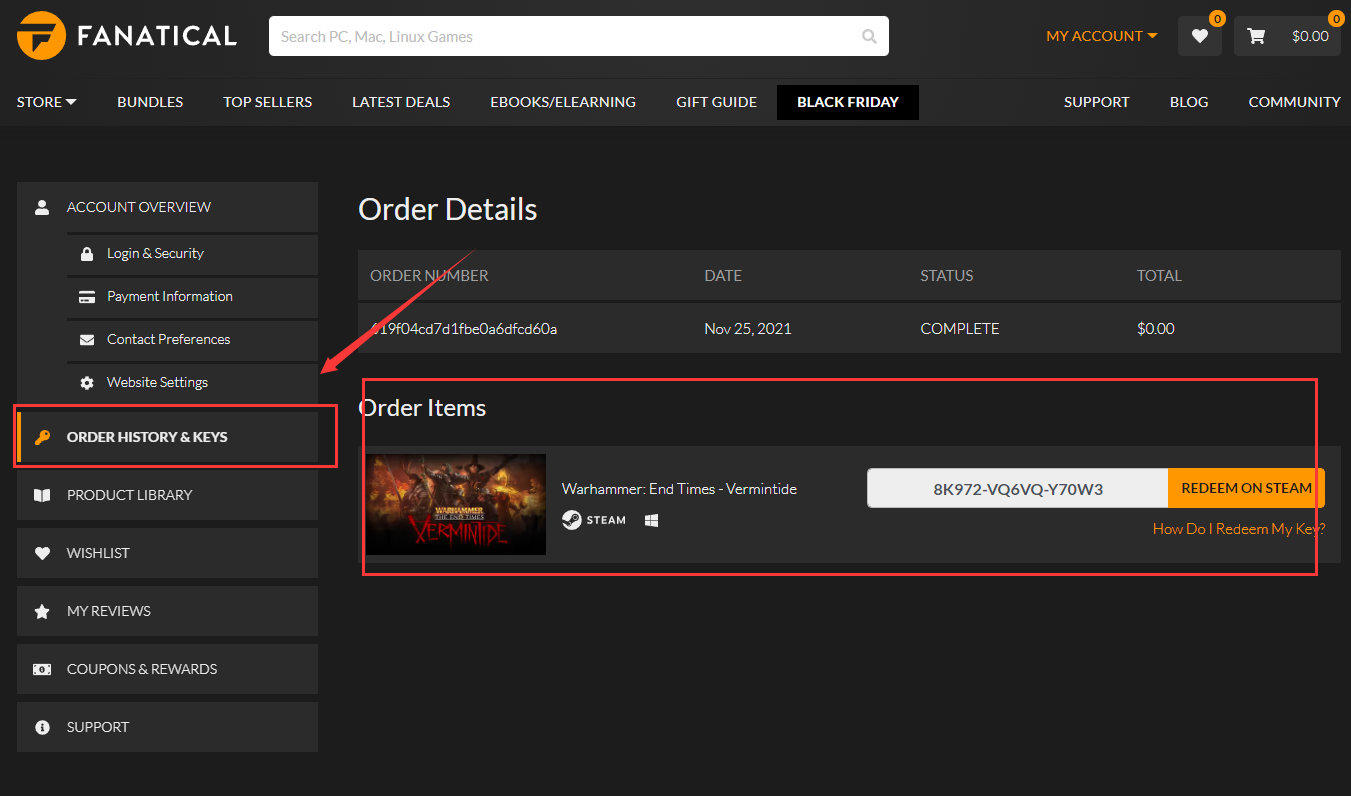The height and width of the screenshot is (796, 1351).
Task: Click the Payment Information card icon
Action: [x=87, y=297]
